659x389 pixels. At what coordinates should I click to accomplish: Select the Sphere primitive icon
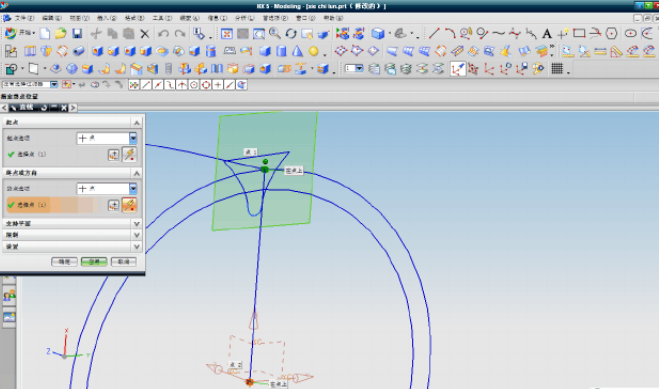314,51
